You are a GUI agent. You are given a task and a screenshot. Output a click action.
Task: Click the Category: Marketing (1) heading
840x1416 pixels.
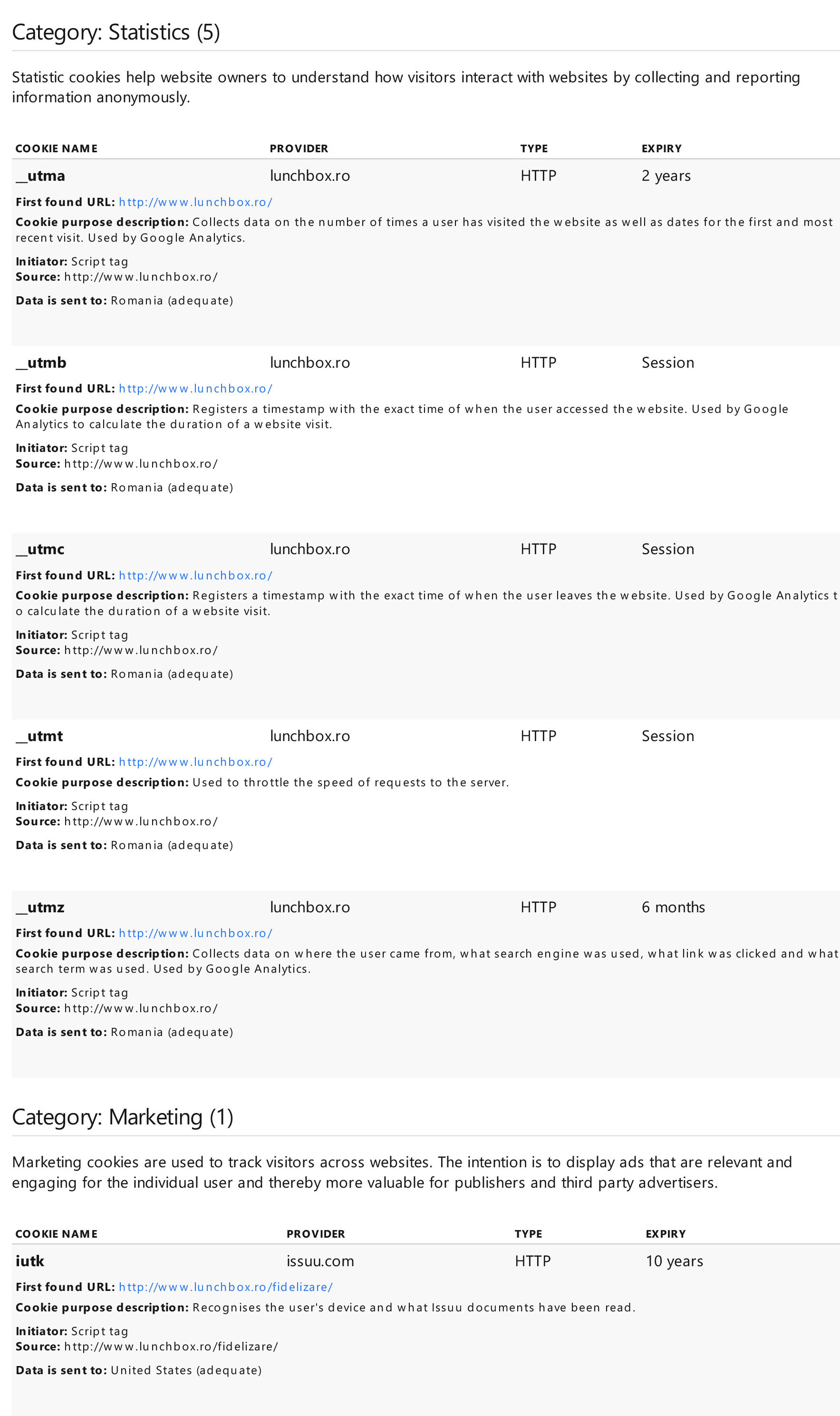[x=123, y=1117]
